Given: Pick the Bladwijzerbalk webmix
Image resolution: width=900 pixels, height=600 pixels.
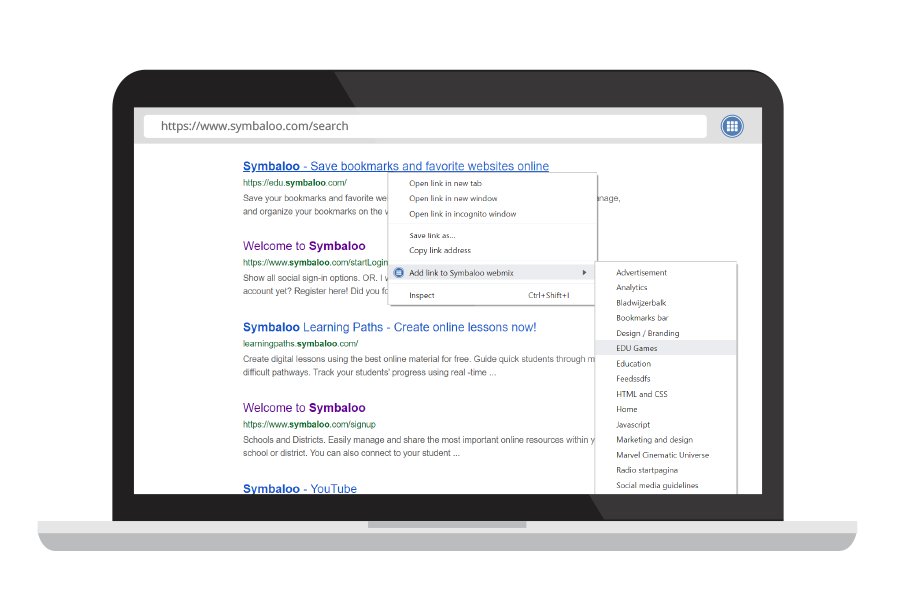Looking at the screenshot, I should (641, 303).
